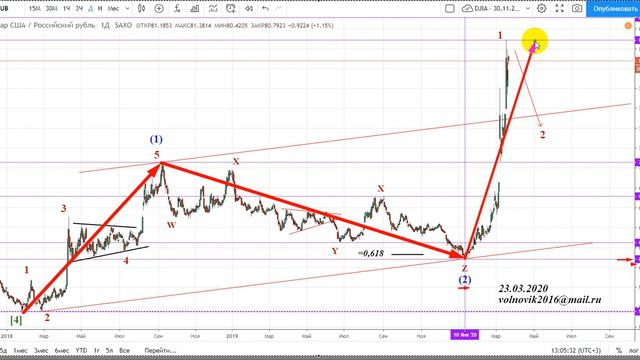The image size is (640, 360).
Task: Toggle logarithmic scale лог
Action: pos(633,351)
